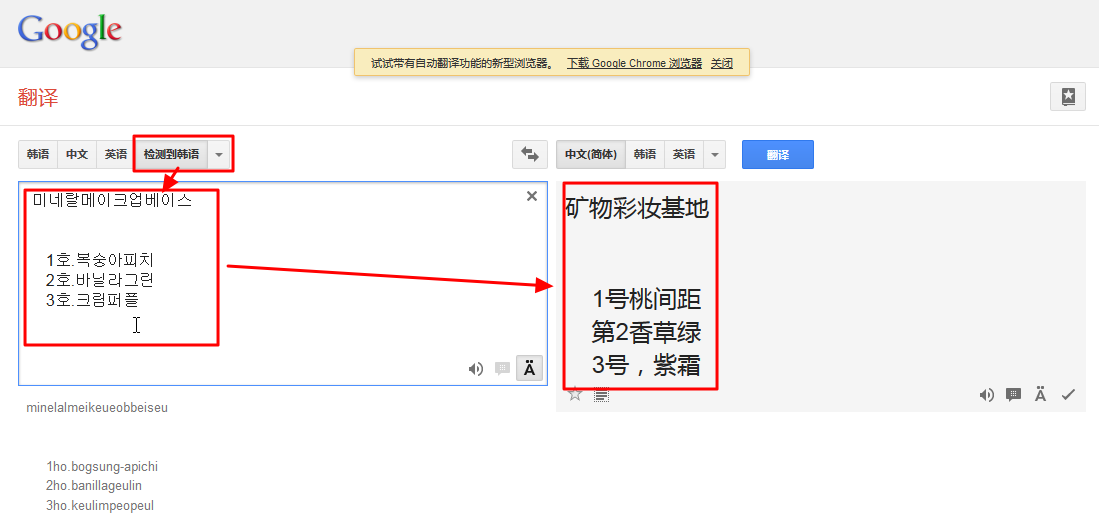Click the Korean line 미네랄메이크업베이스
The width and height of the screenshot is (1099, 528).
point(112,201)
